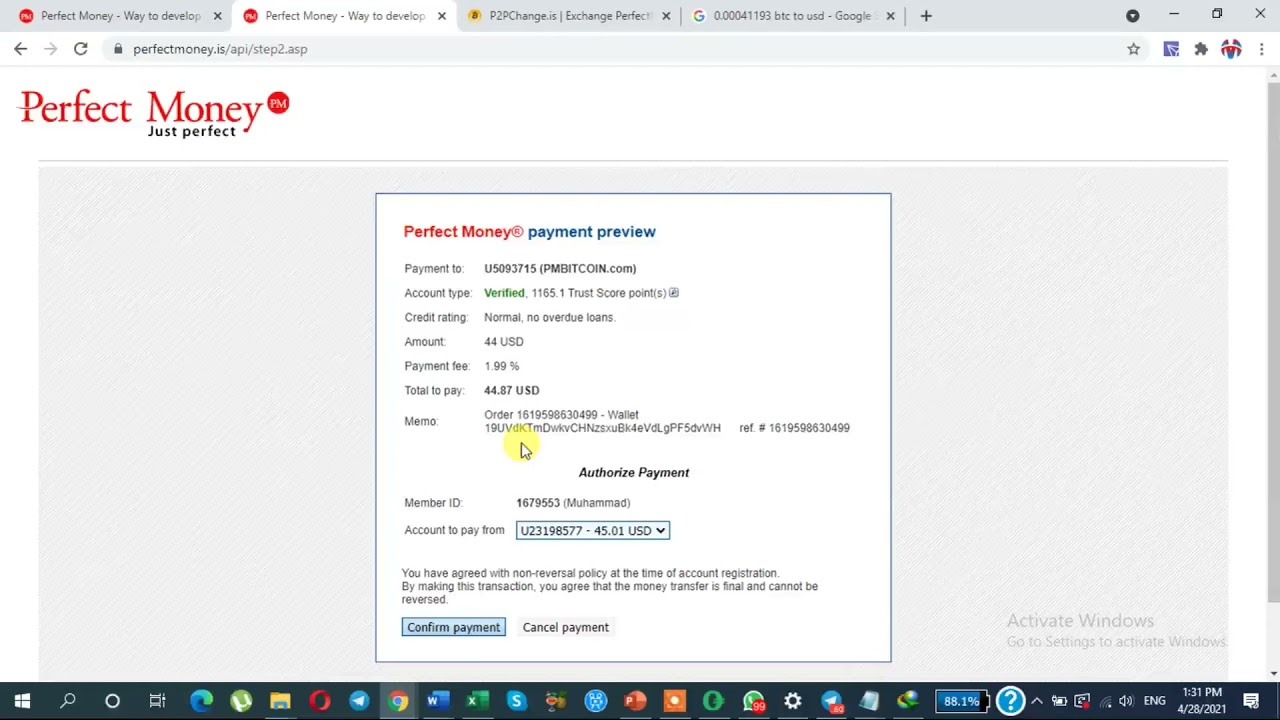This screenshot has height=720, width=1280.
Task: Open the Account to pay from dropdown
Action: pyautogui.click(x=592, y=531)
